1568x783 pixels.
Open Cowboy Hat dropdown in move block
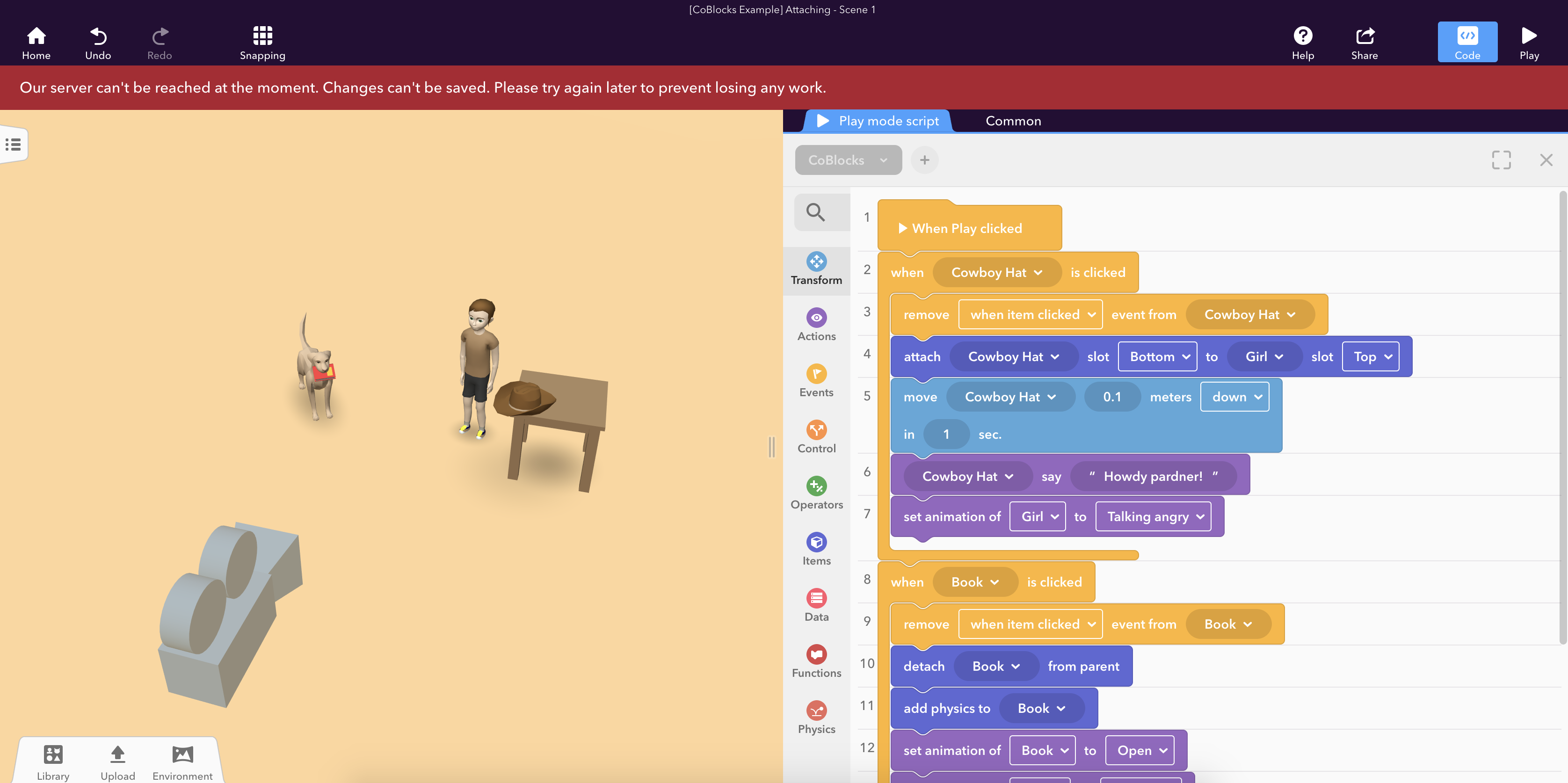[x=1010, y=396]
